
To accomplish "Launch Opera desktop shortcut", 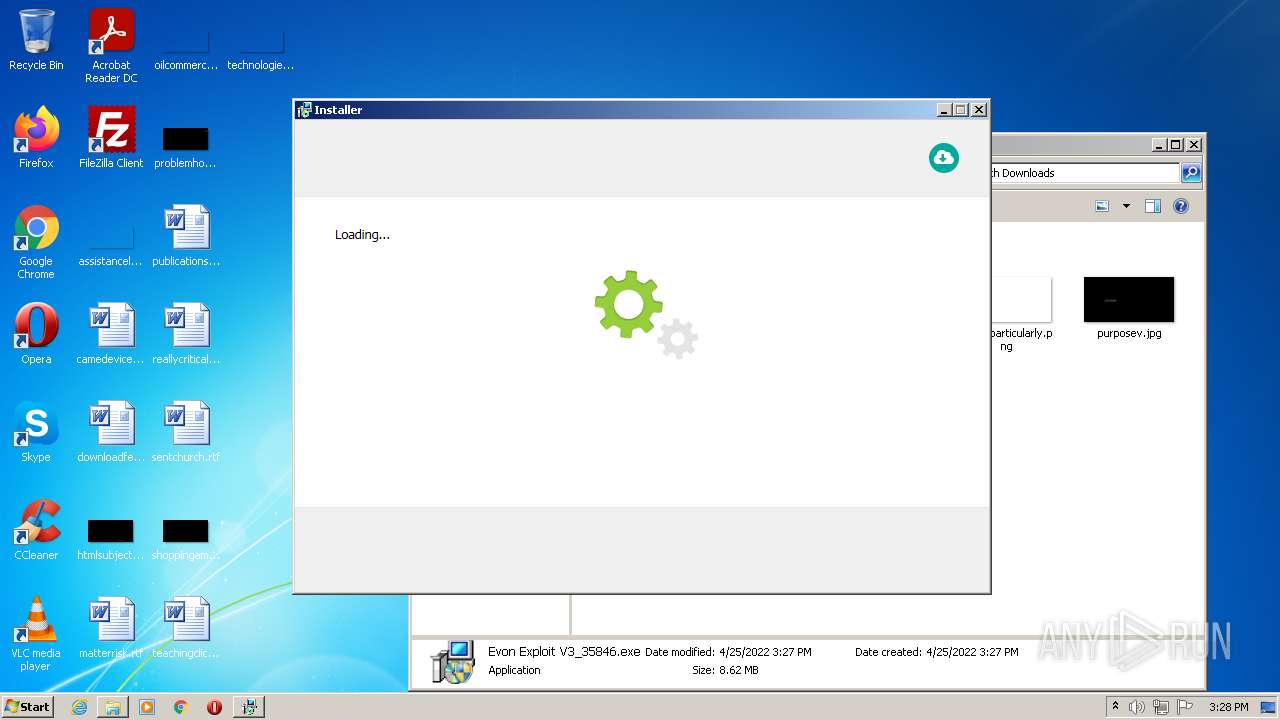I will 36,334.
